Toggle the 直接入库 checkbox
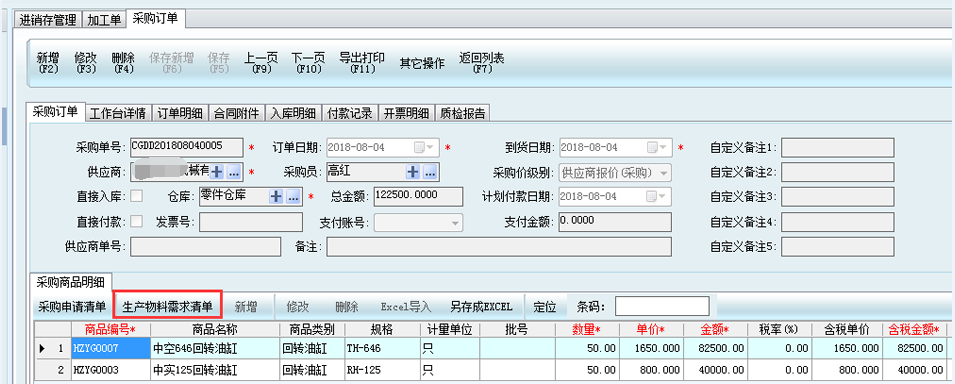This screenshot has height=384, width=955. (137, 196)
